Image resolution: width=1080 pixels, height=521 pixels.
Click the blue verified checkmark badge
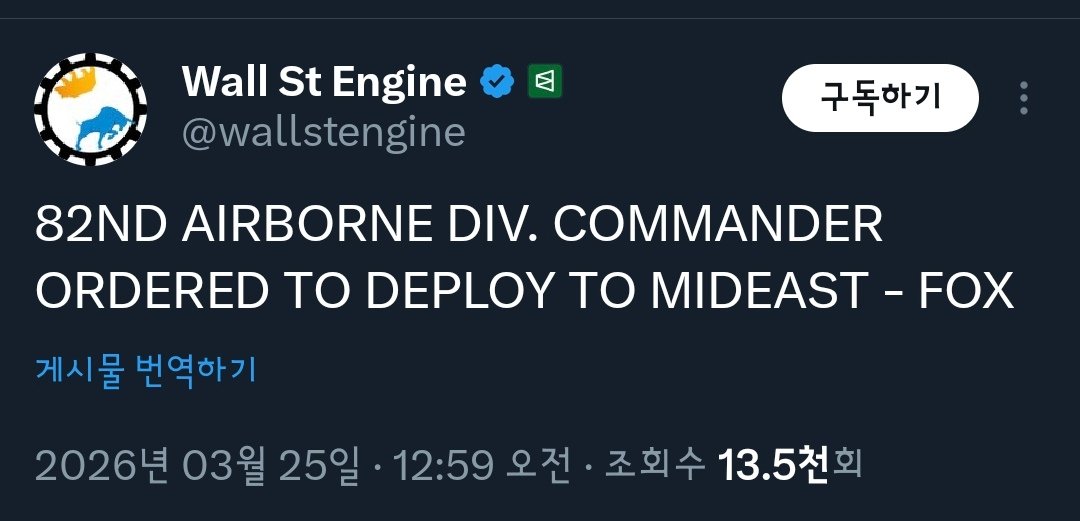point(497,82)
